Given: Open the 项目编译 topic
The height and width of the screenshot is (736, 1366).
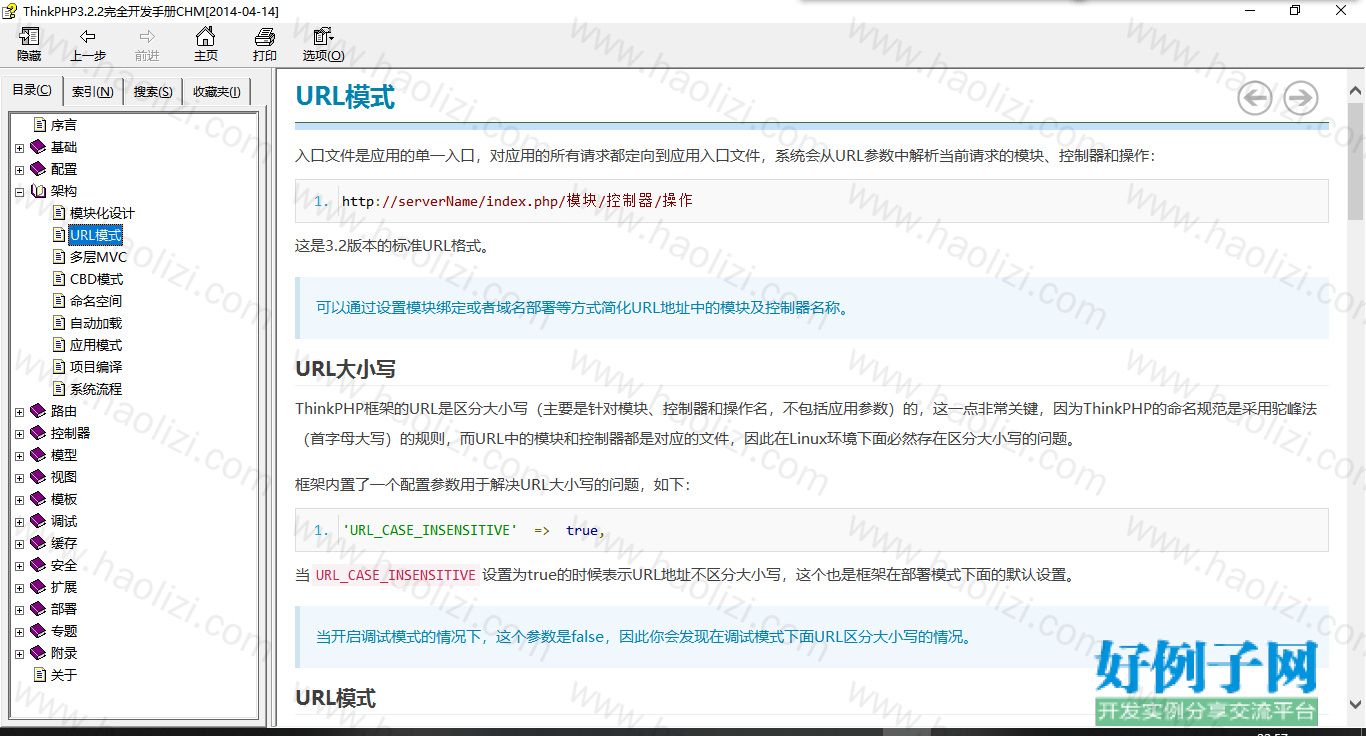Looking at the screenshot, I should point(96,367).
